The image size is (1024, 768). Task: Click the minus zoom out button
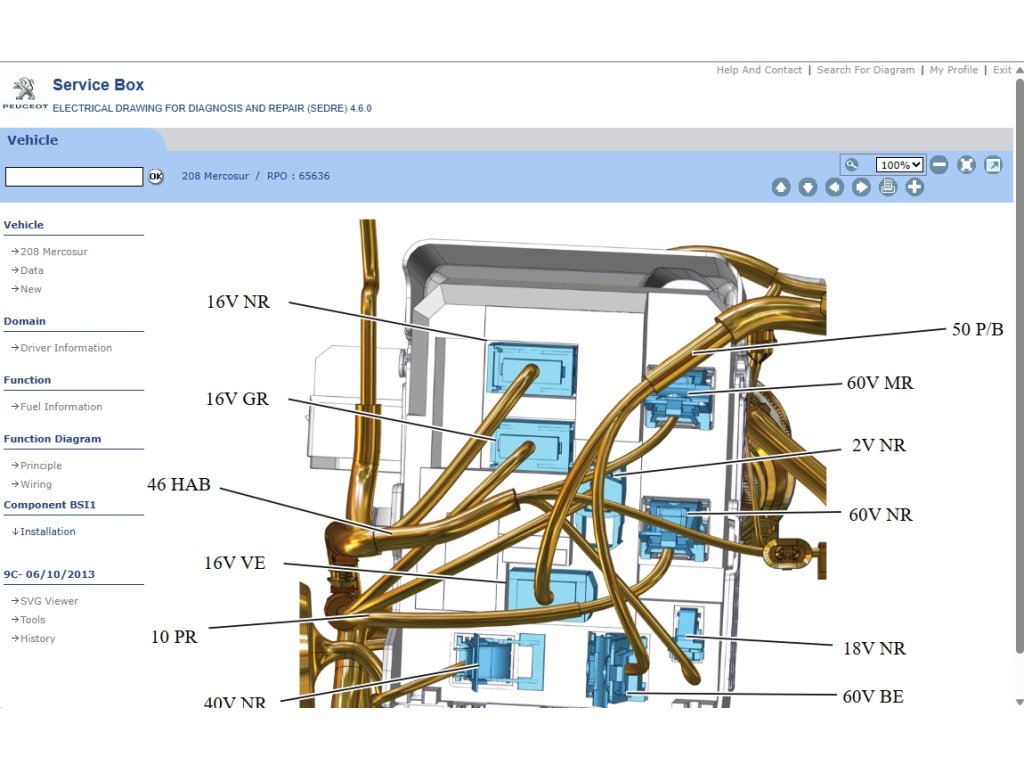(939, 165)
